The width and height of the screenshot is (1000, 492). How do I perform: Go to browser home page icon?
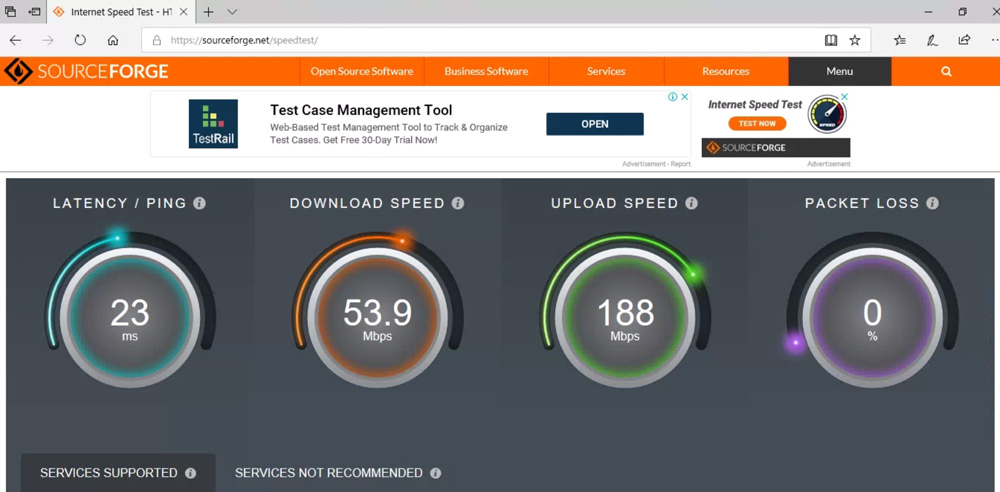(x=113, y=40)
